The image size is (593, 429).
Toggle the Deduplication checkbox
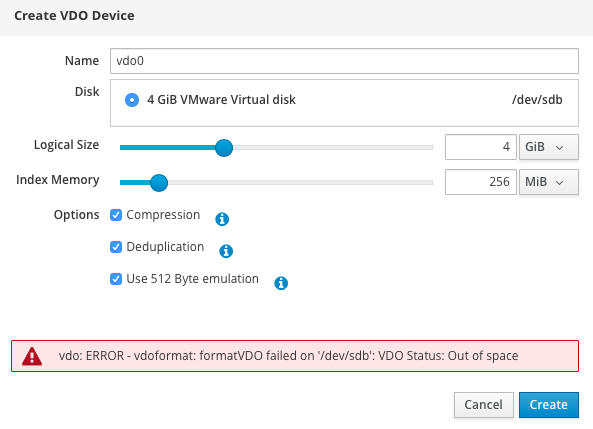click(x=116, y=247)
